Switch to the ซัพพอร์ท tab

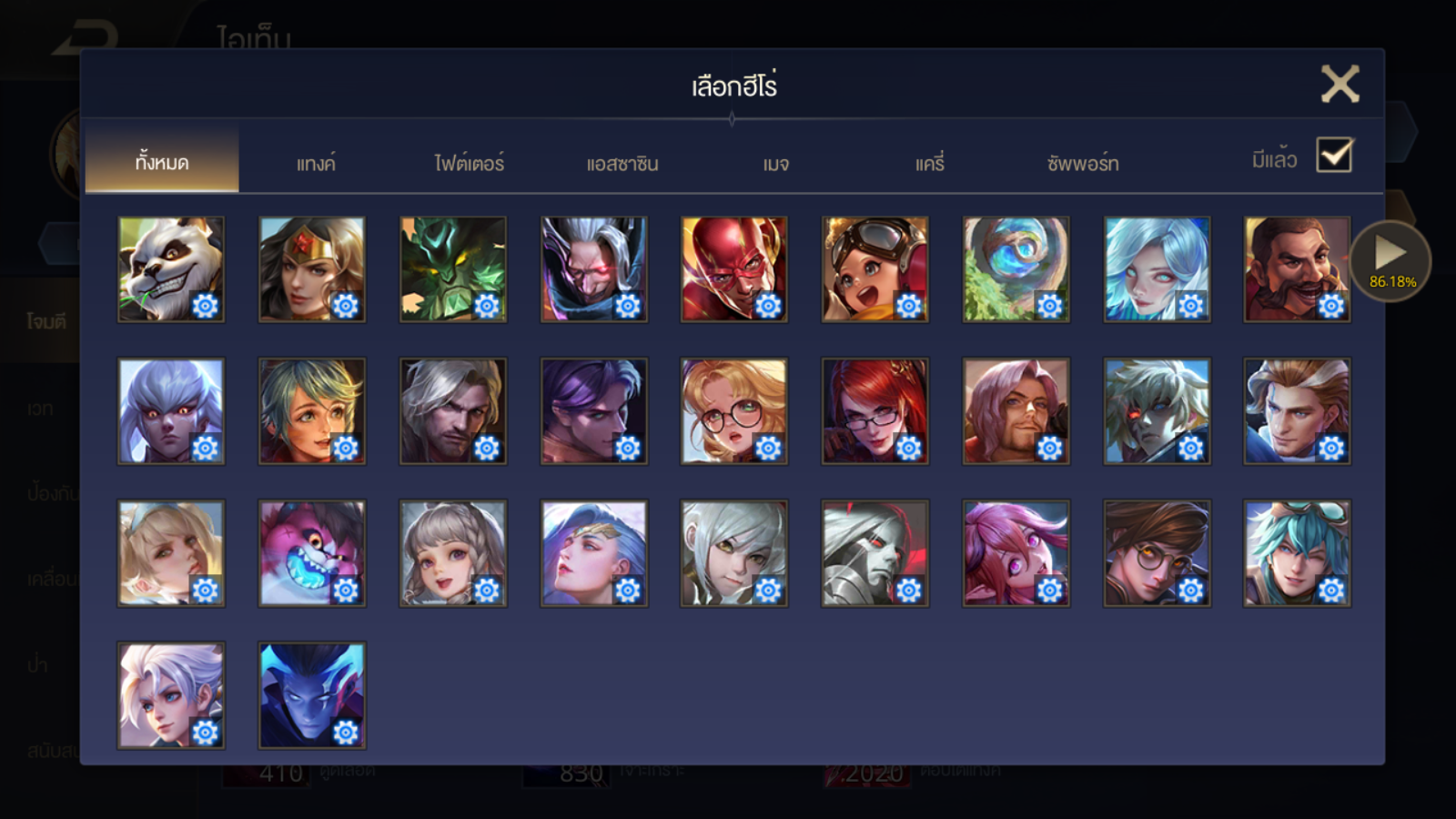pos(1083,164)
